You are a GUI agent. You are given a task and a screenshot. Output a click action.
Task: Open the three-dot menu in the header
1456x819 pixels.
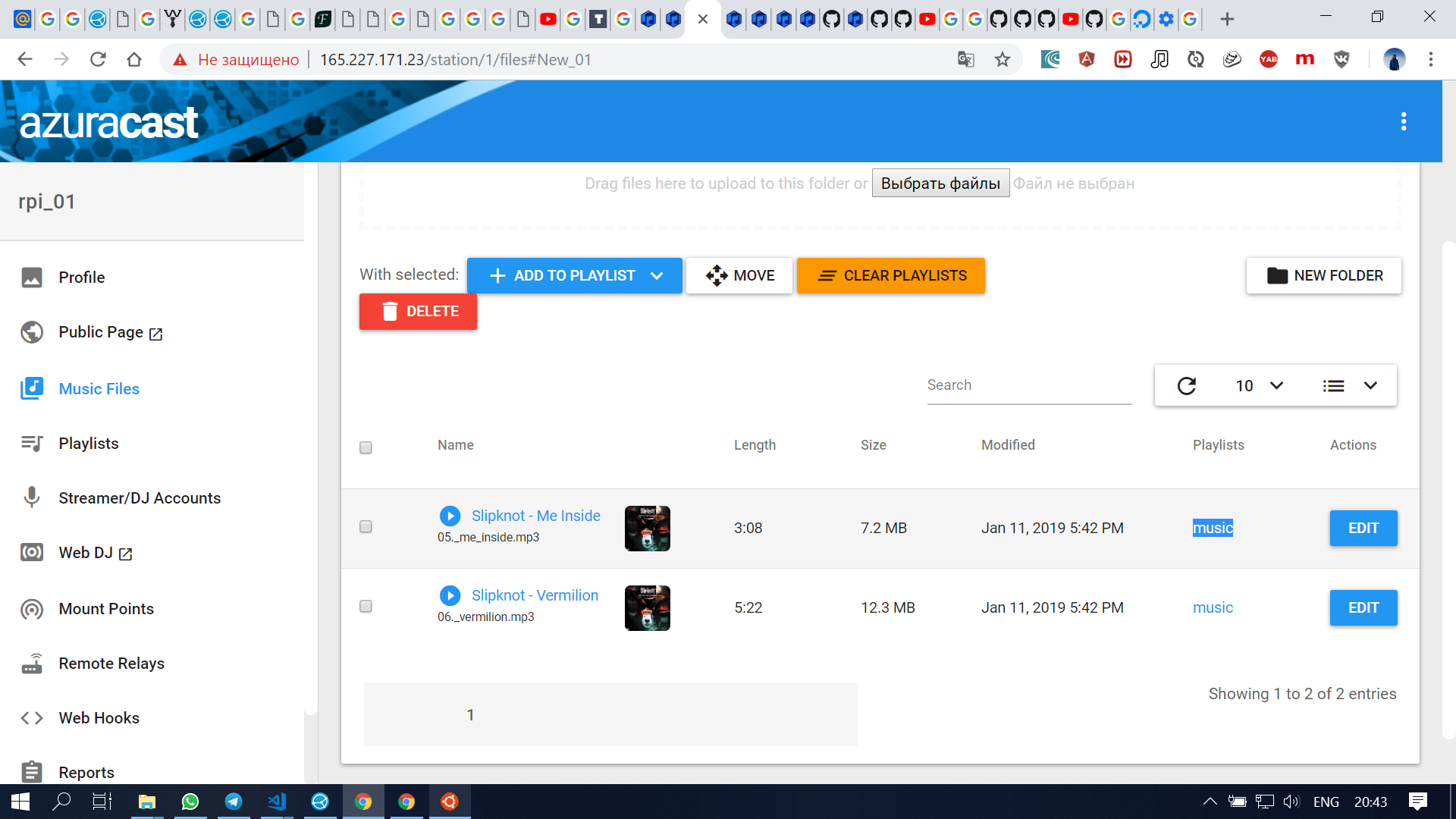click(1404, 121)
